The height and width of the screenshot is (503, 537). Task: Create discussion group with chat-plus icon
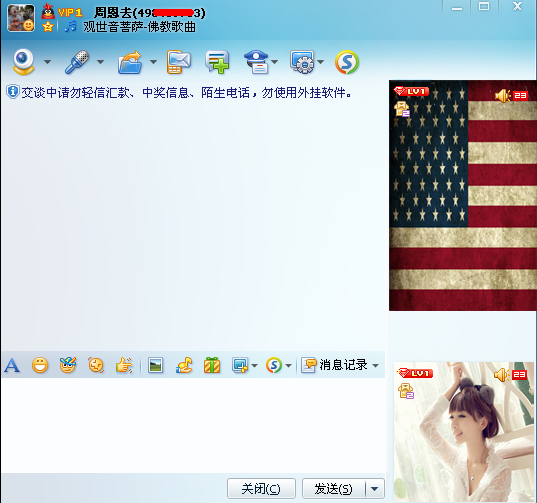coord(217,62)
